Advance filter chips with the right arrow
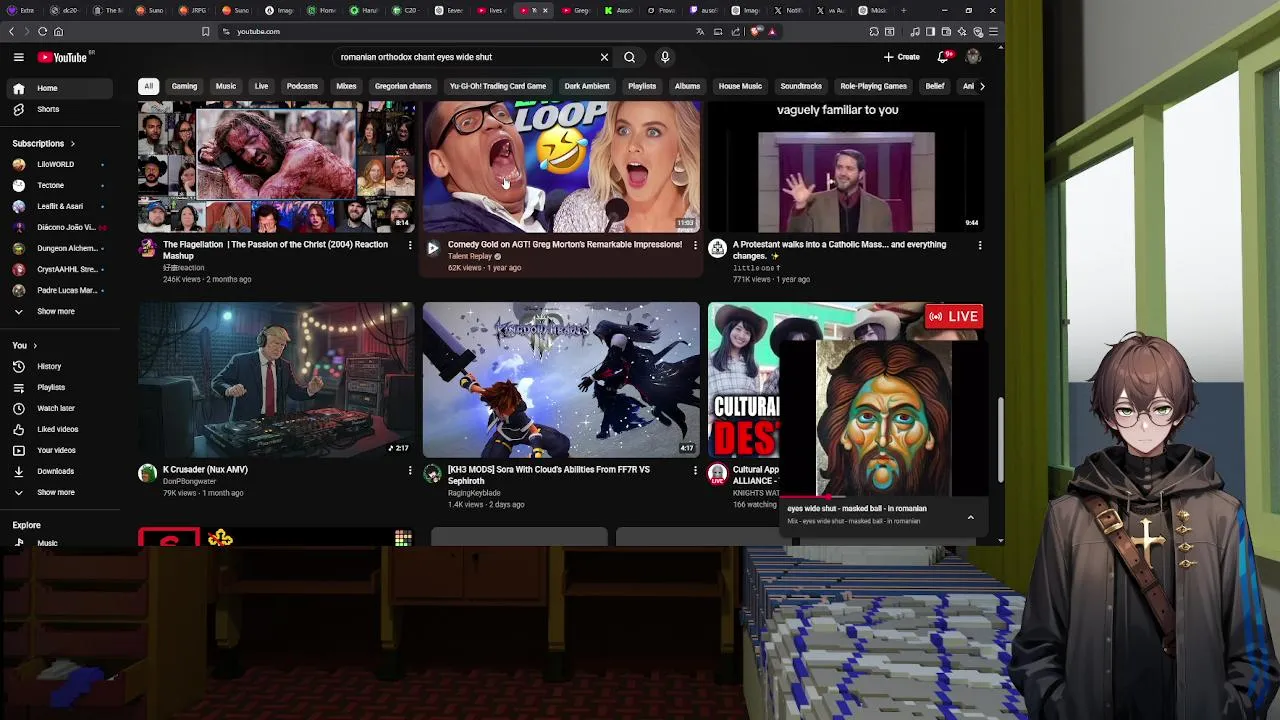Image resolution: width=1280 pixels, height=720 pixels. click(x=981, y=86)
